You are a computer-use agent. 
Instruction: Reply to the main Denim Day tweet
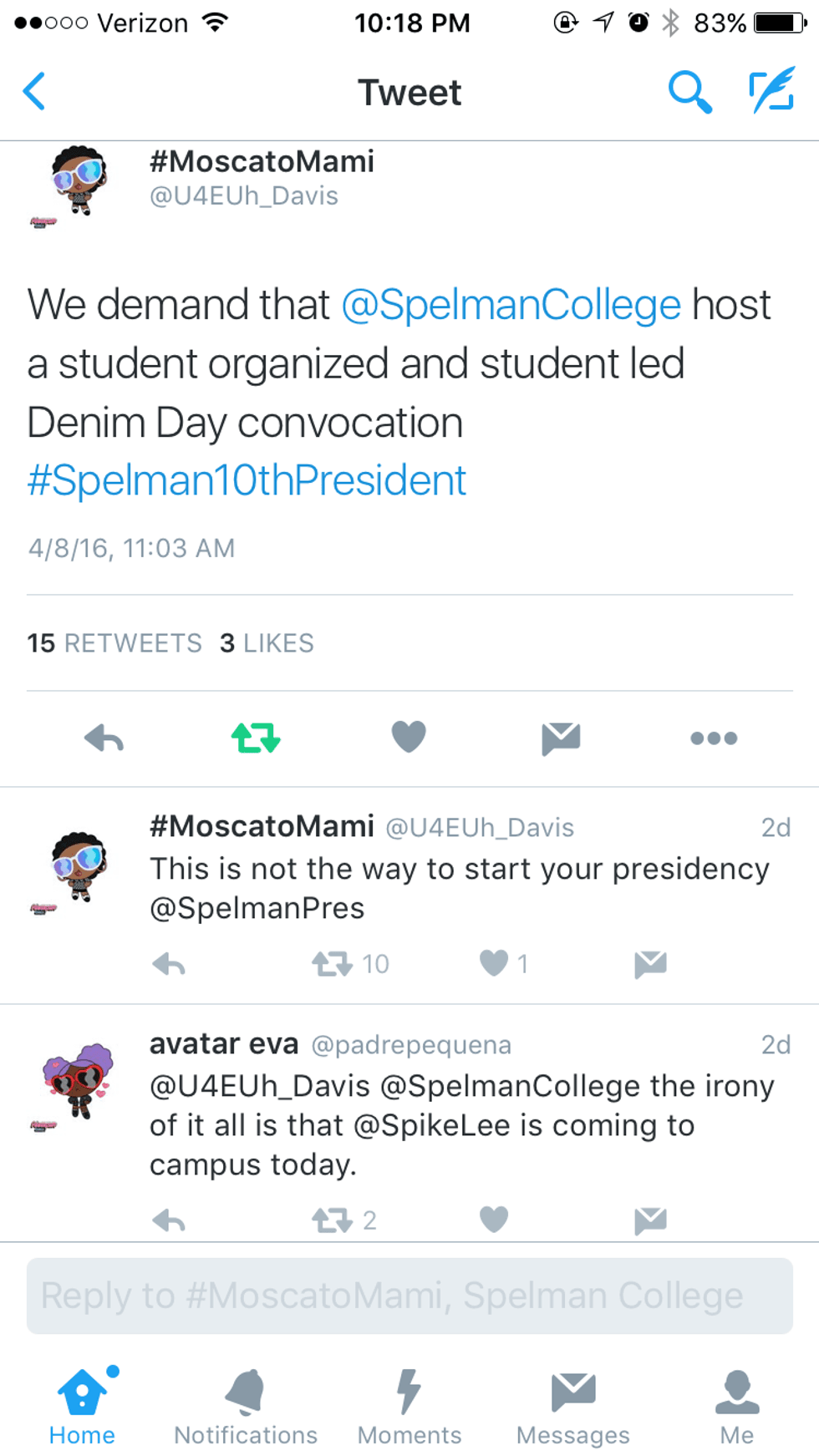coord(104,738)
